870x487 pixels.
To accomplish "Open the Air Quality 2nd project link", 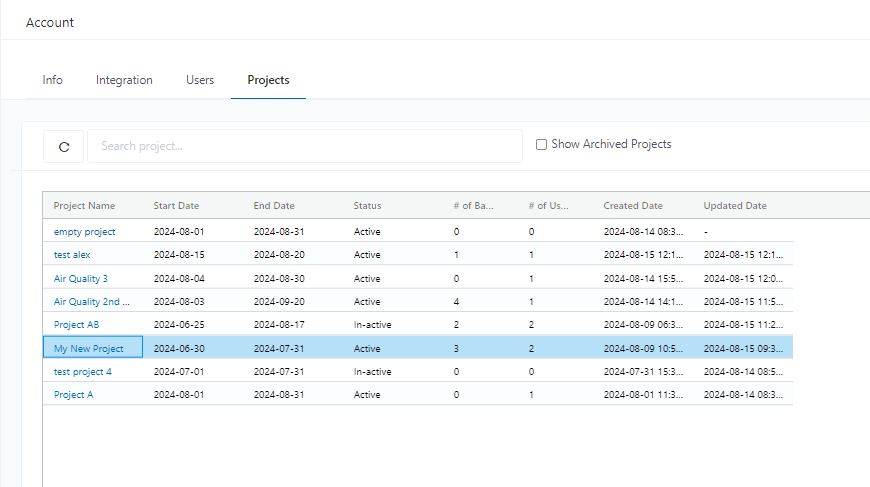I will pos(92,302).
